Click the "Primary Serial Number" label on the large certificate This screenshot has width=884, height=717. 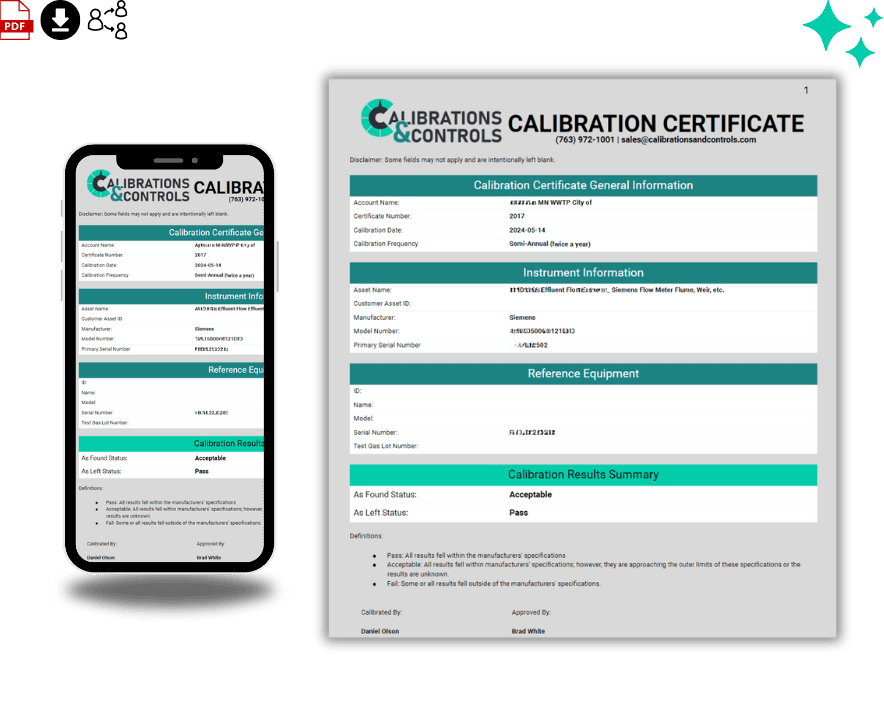[x=387, y=345]
